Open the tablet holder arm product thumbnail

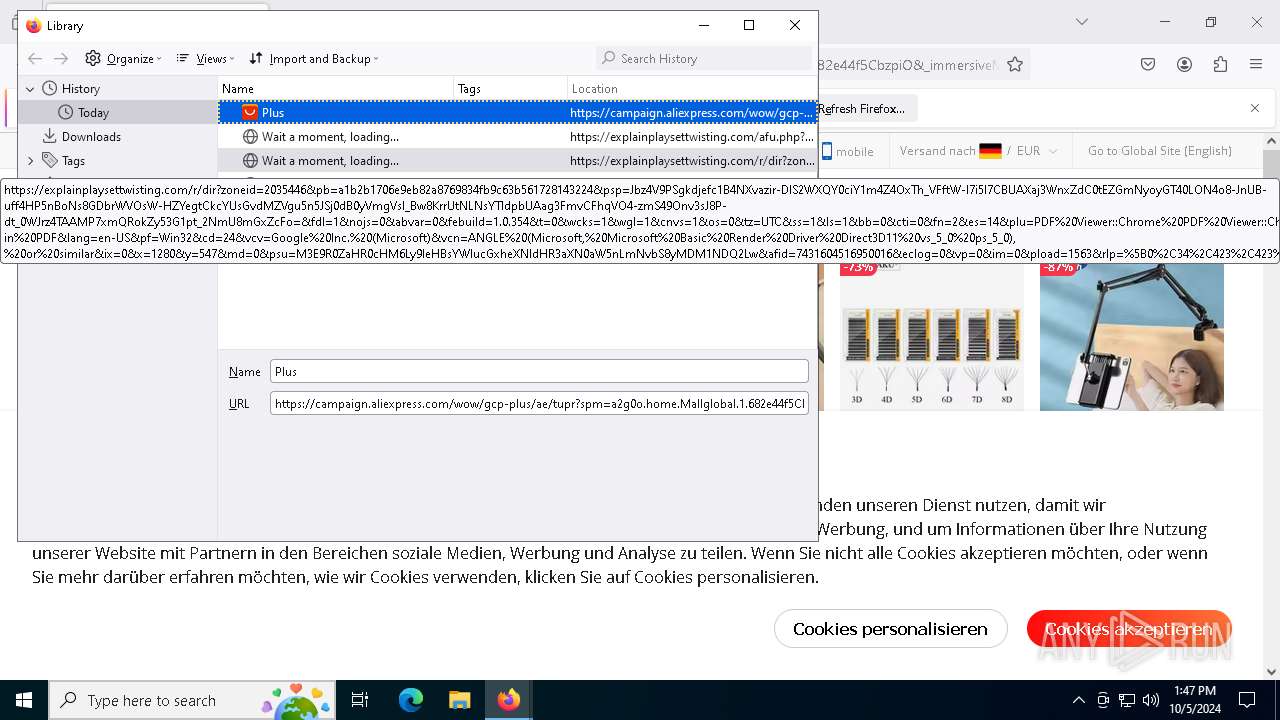(x=1132, y=336)
